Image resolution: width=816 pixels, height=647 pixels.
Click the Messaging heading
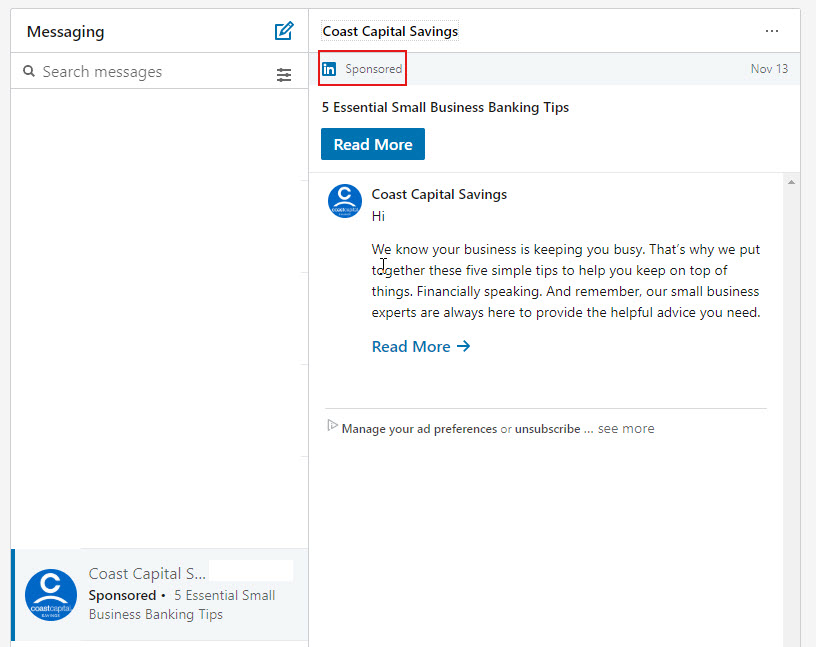[66, 32]
